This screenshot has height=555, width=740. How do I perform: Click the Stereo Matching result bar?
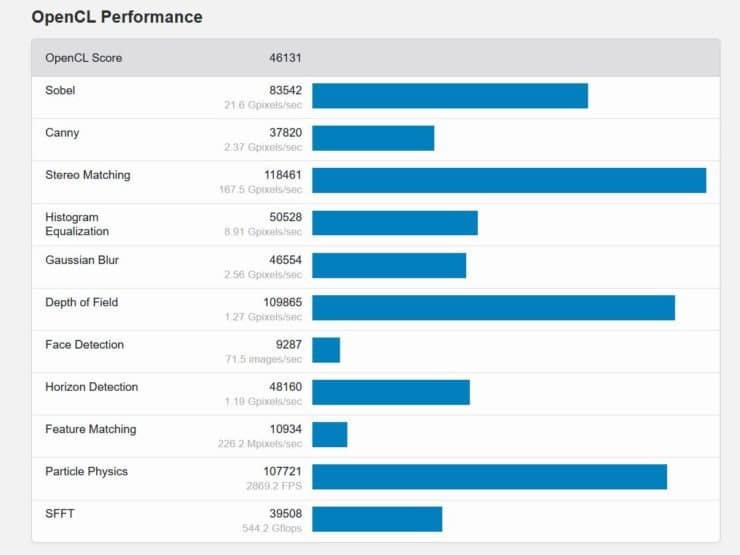pyautogui.click(x=509, y=180)
